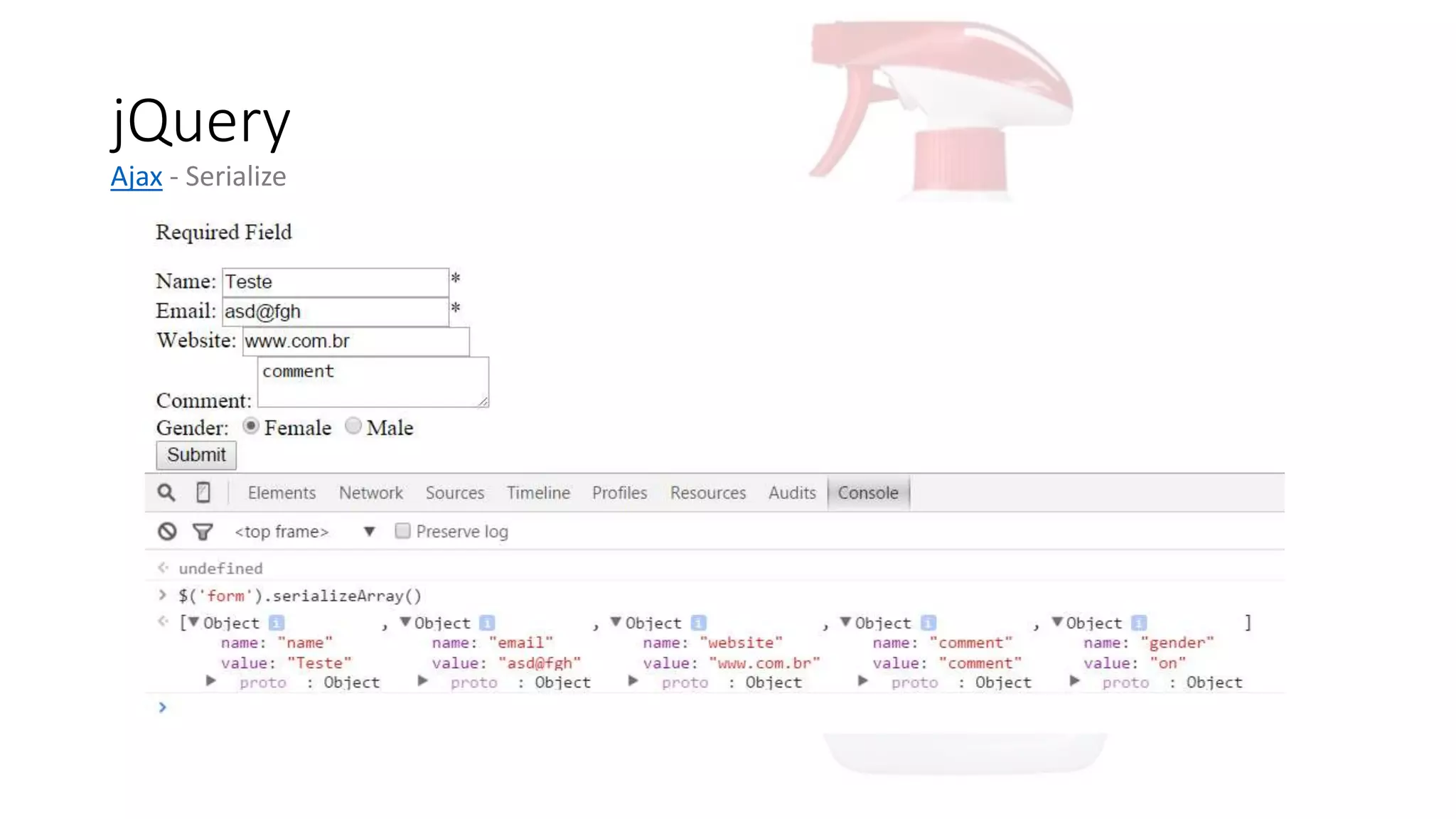The width and height of the screenshot is (1456, 819).
Task: Open the top frame dropdown
Action: (x=304, y=532)
